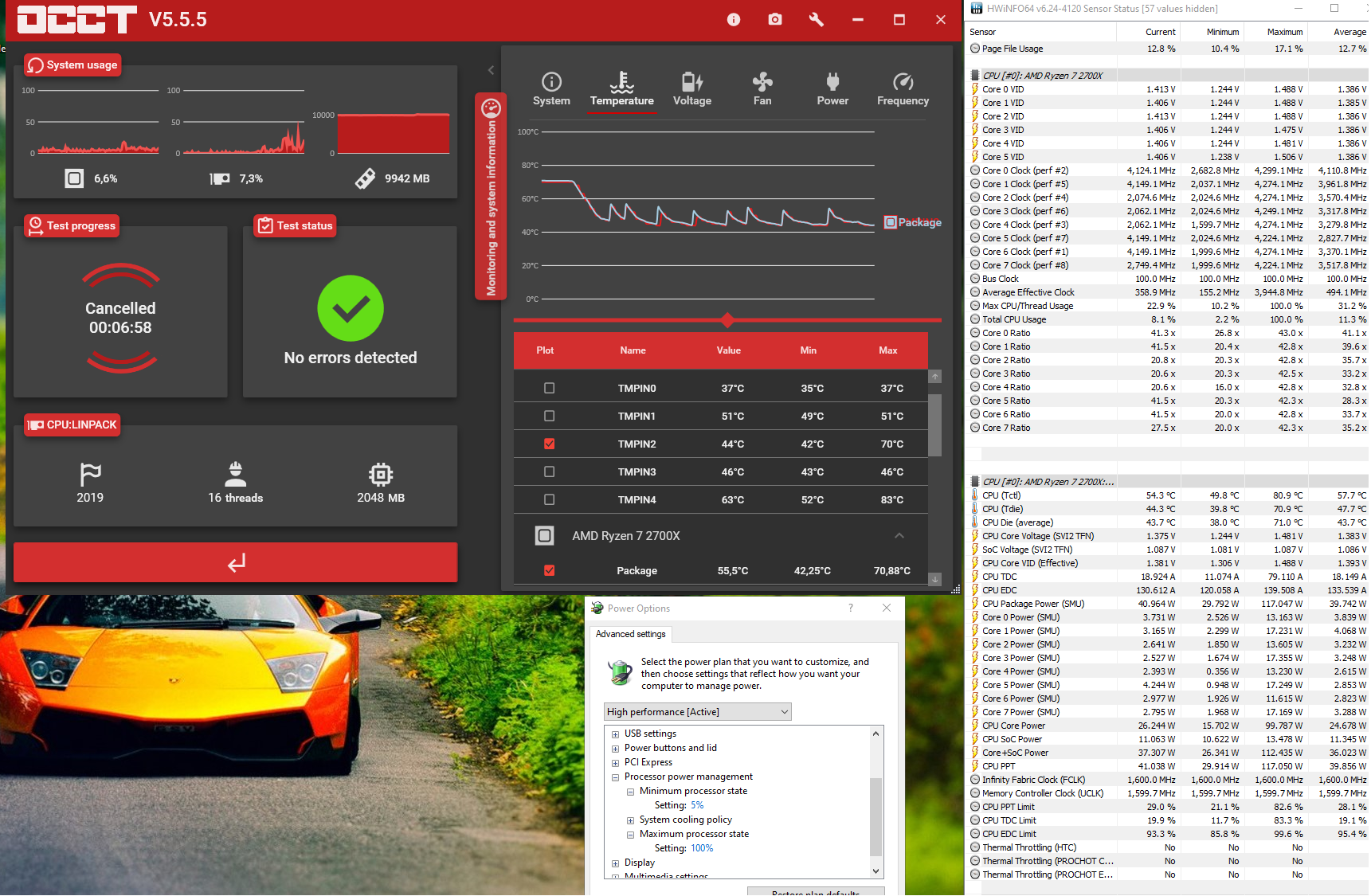The height and width of the screenshot is (896, 1371).
Task: Uncheck plot checkbox for TMPIN2
Action: (549, 444)
